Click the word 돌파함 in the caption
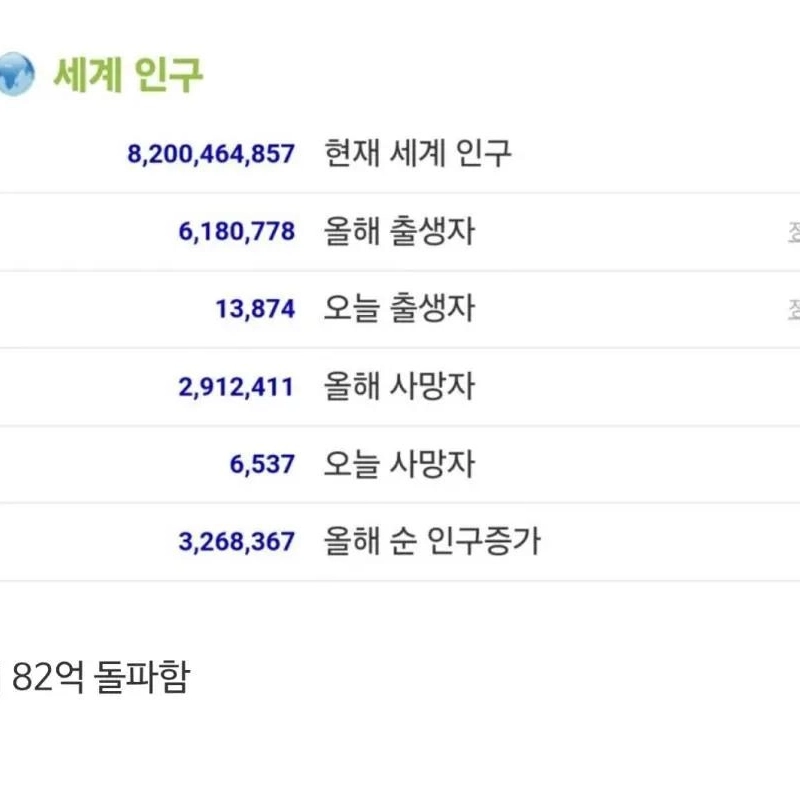 click(x=142, y=679)
